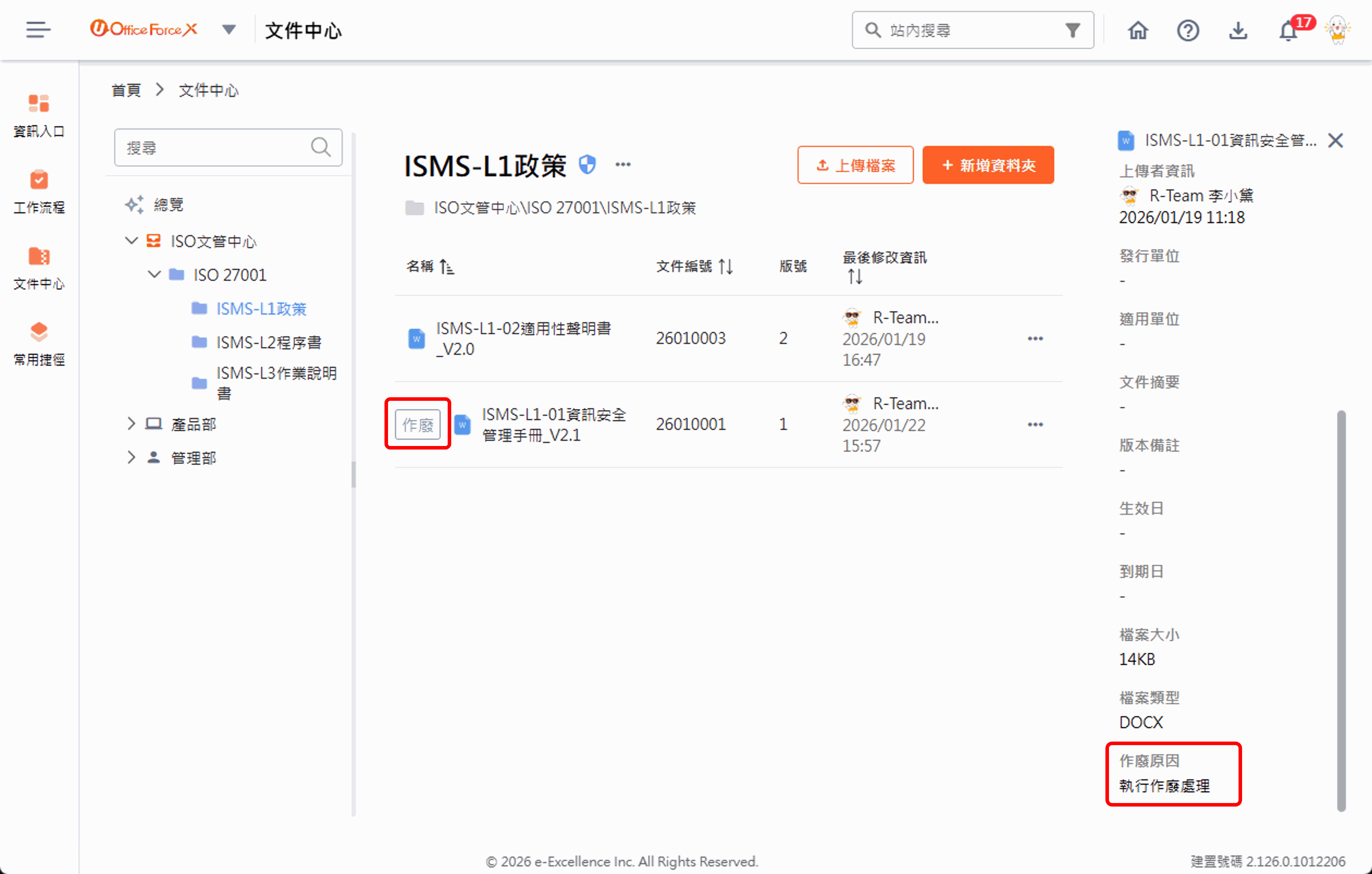
Task: Open the help question mark icon
Action: [x=1187, y=30]
